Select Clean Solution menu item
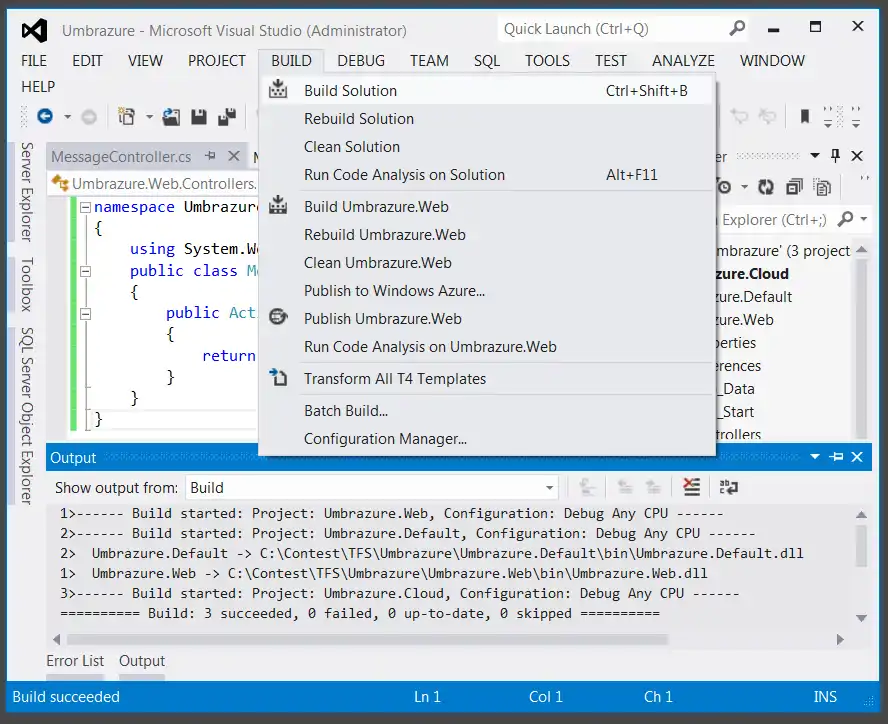Viewport: 888px width, 724px height. tap(487, 147)
